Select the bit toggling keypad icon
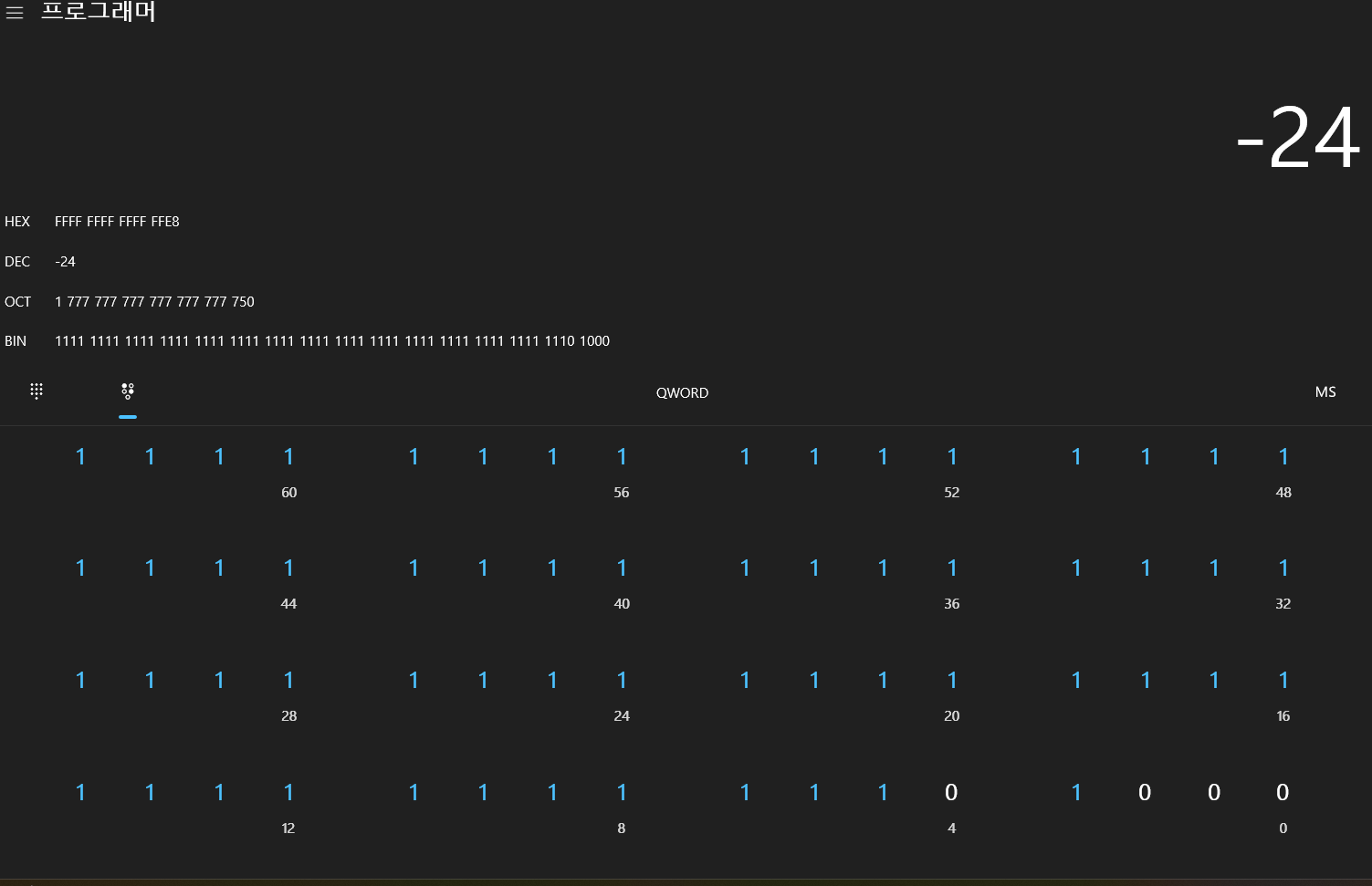This screenshot has height=886, width=1372. 128,391
